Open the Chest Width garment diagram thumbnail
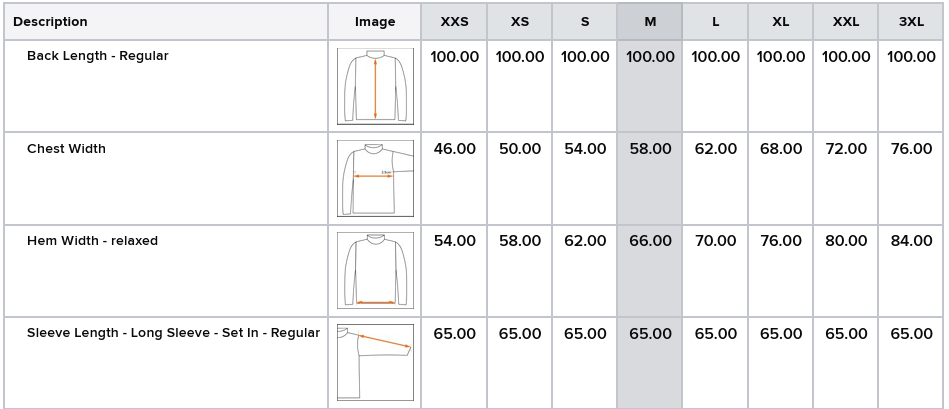 pyautogui.click(x=375, y=178)
